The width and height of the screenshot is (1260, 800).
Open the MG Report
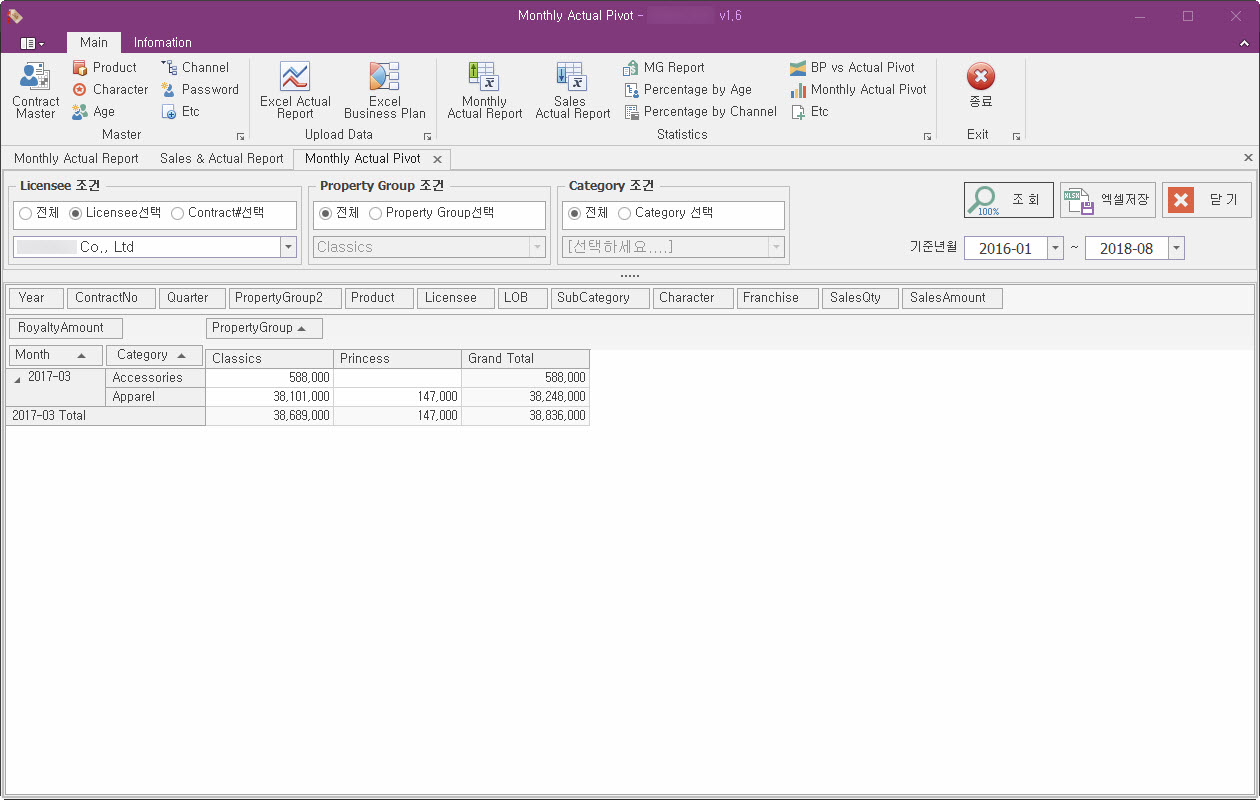tap(664, 67)
